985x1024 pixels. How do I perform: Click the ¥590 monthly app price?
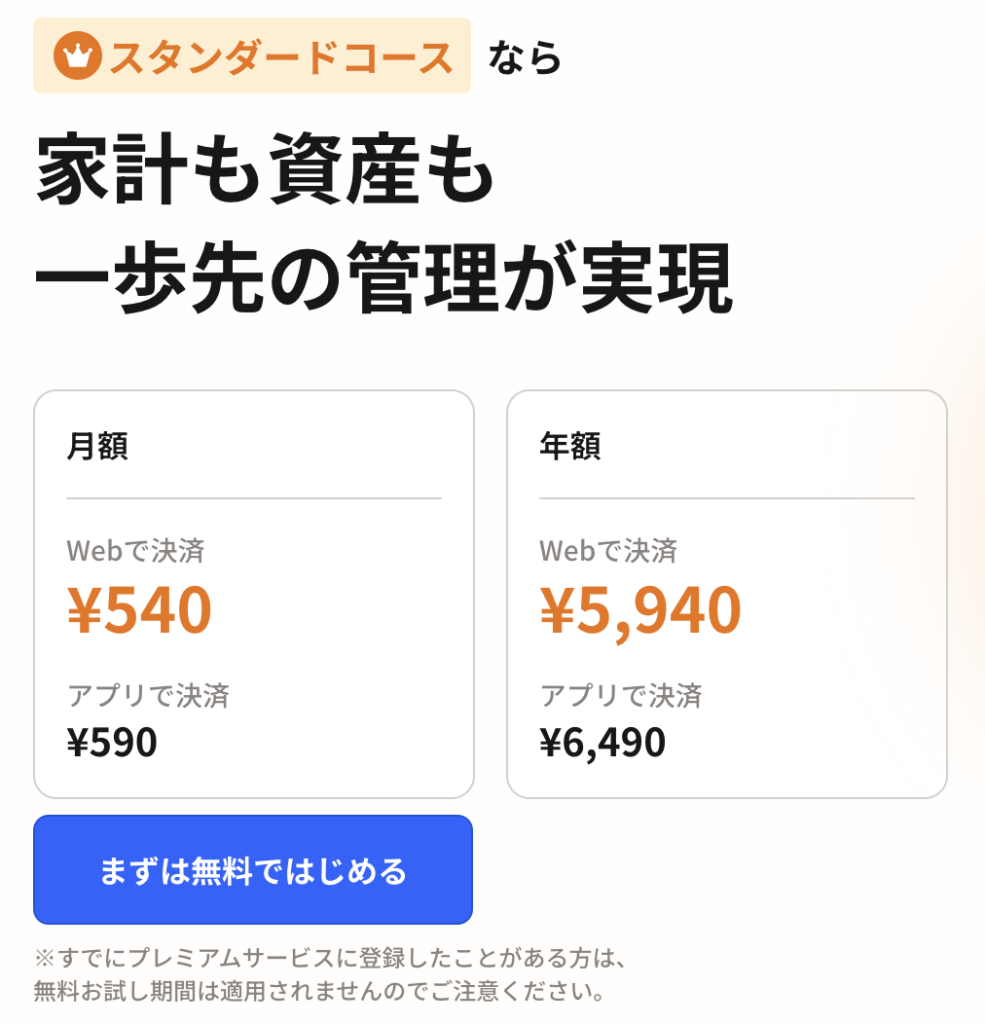click(112, 742)
